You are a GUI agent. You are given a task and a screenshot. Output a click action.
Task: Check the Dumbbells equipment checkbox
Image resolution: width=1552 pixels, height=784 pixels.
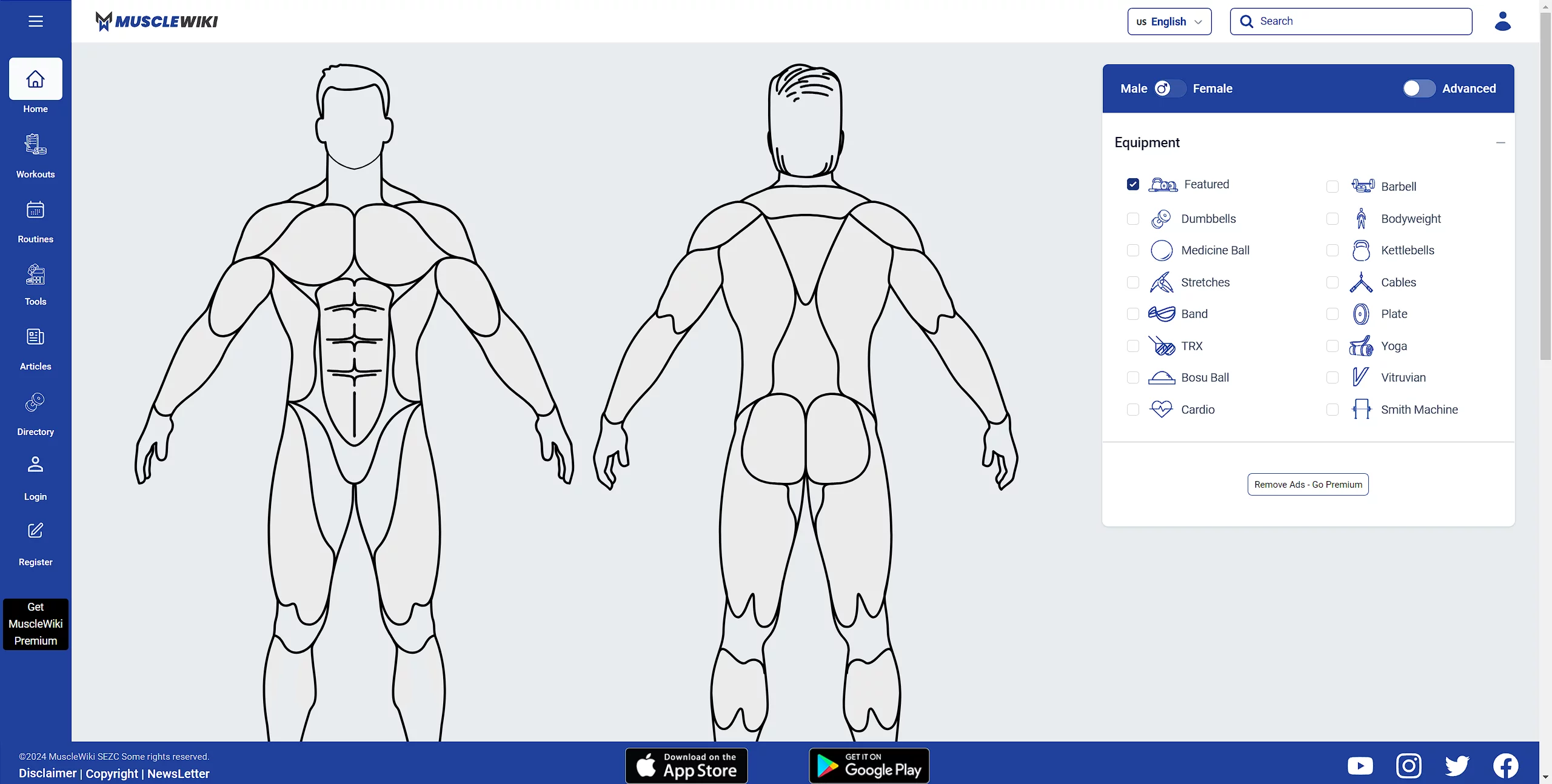click(x=1132, y=219)
